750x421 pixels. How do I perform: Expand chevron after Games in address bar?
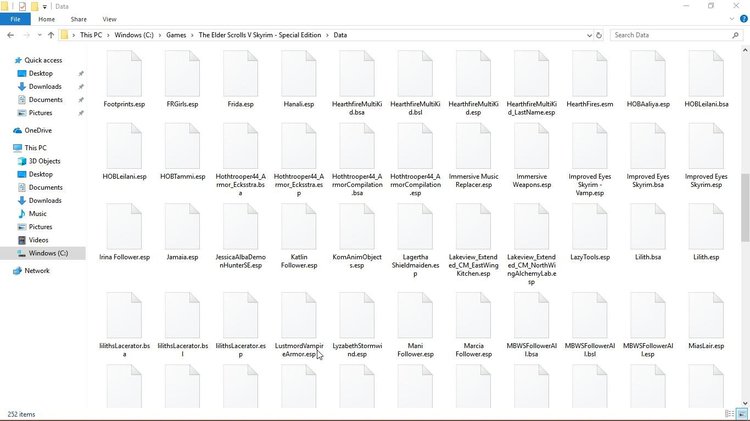coord(192,35)
